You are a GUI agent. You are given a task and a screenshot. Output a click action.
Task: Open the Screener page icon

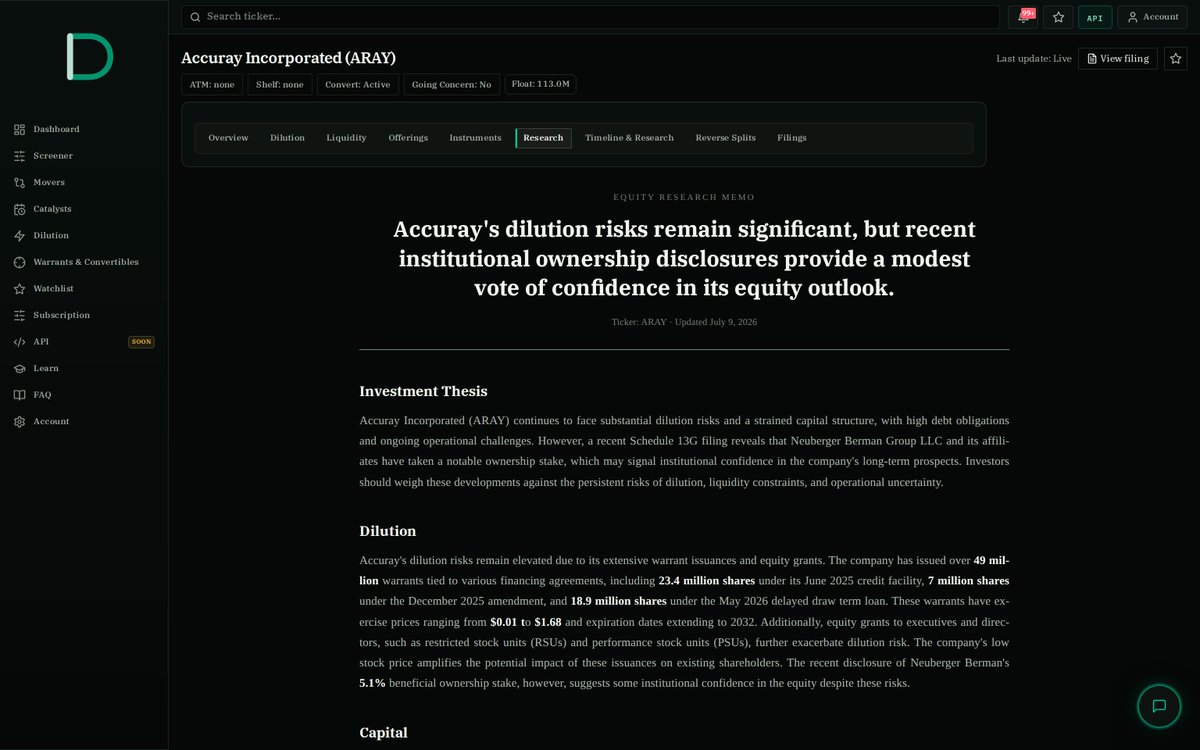[20, 156]
